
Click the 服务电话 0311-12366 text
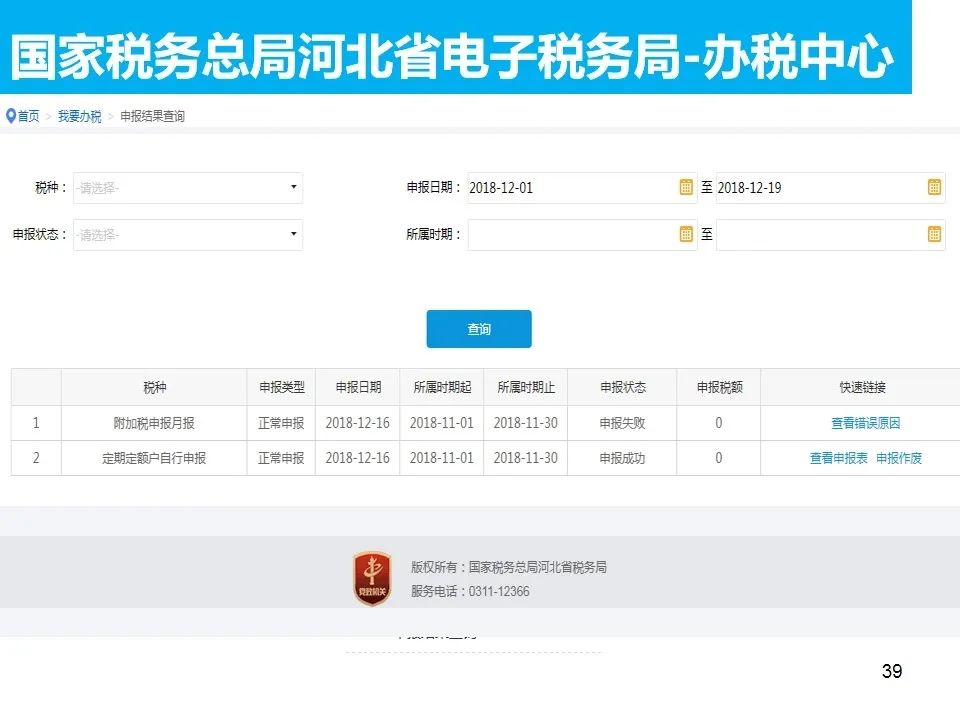[470, 591]
